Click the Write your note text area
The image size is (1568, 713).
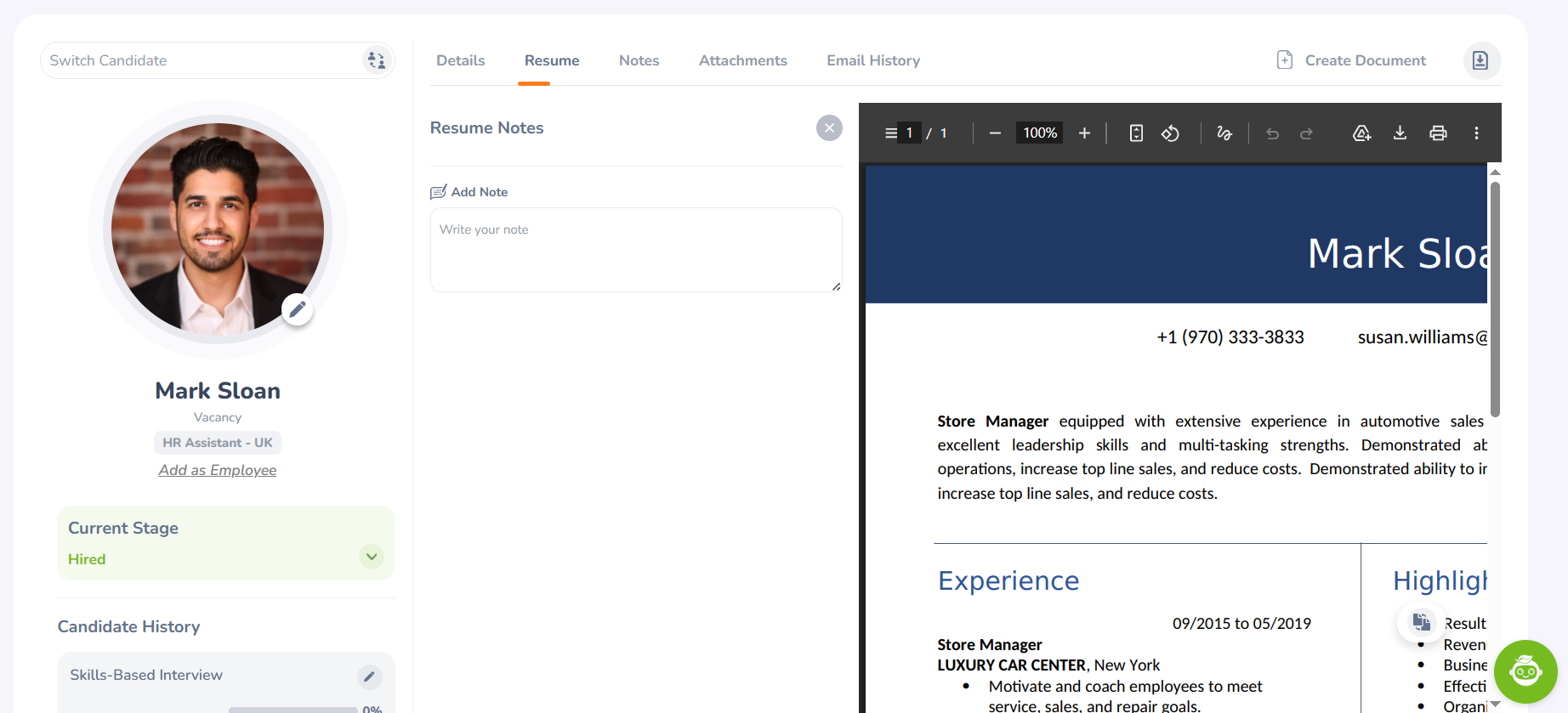tap(636, 250)
